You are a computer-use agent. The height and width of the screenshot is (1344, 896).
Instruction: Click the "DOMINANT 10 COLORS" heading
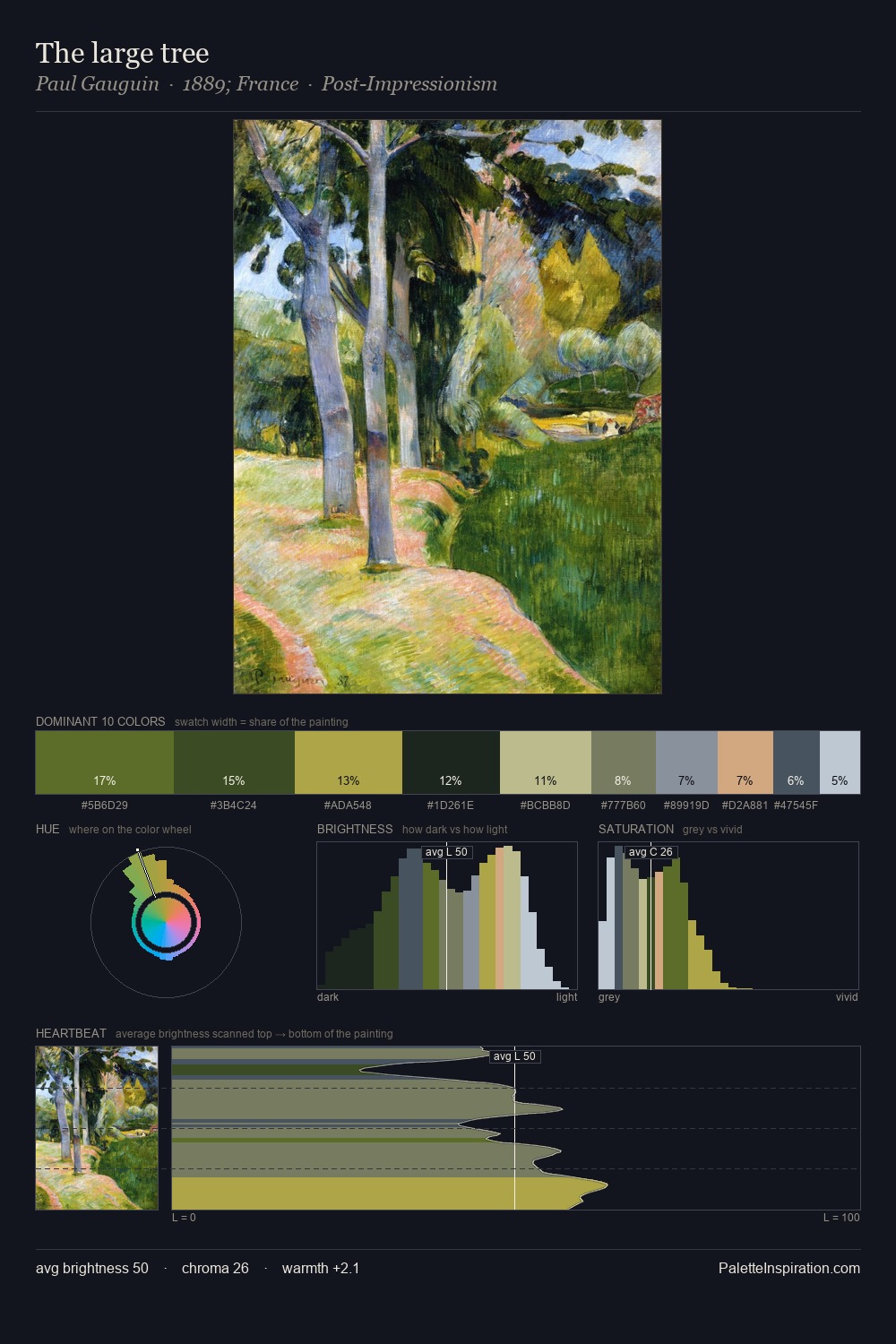(100, 721)
